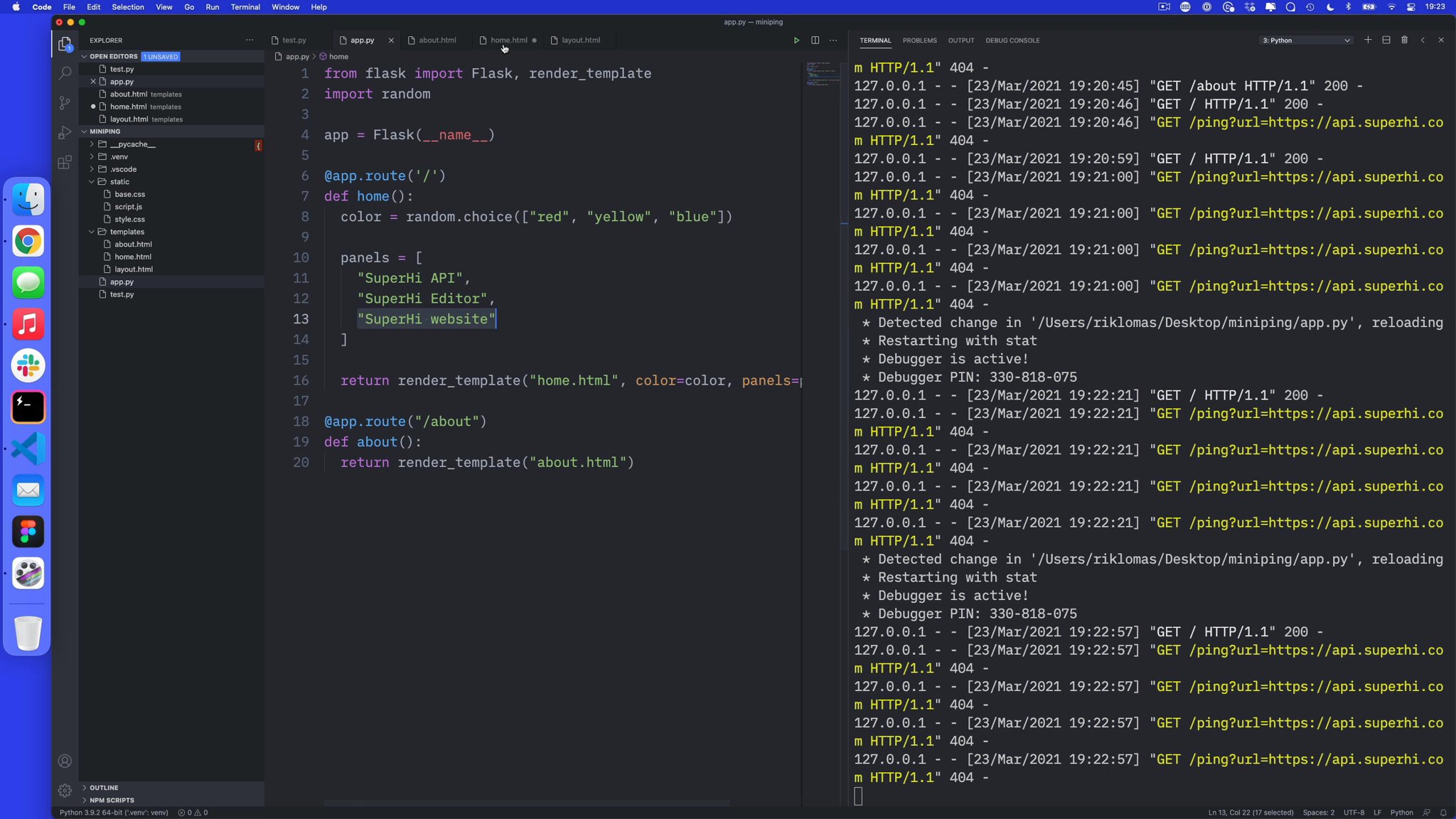Switch to the home.html editor tab
The image size is (1456, 819).
pos(508,41)
